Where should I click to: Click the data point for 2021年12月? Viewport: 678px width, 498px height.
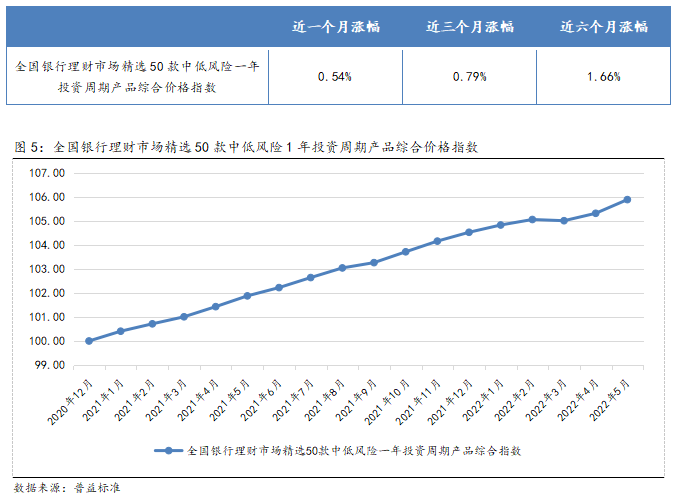469,232
